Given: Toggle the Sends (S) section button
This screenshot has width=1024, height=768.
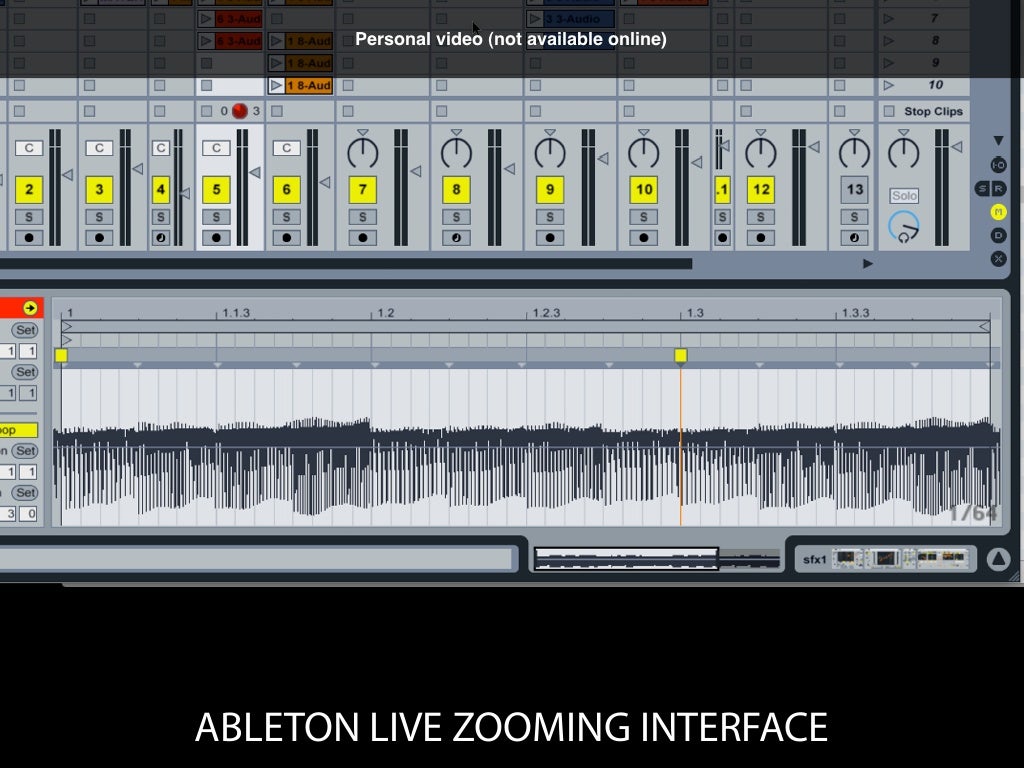Looking at the screenshot, I should pos(983,189).
